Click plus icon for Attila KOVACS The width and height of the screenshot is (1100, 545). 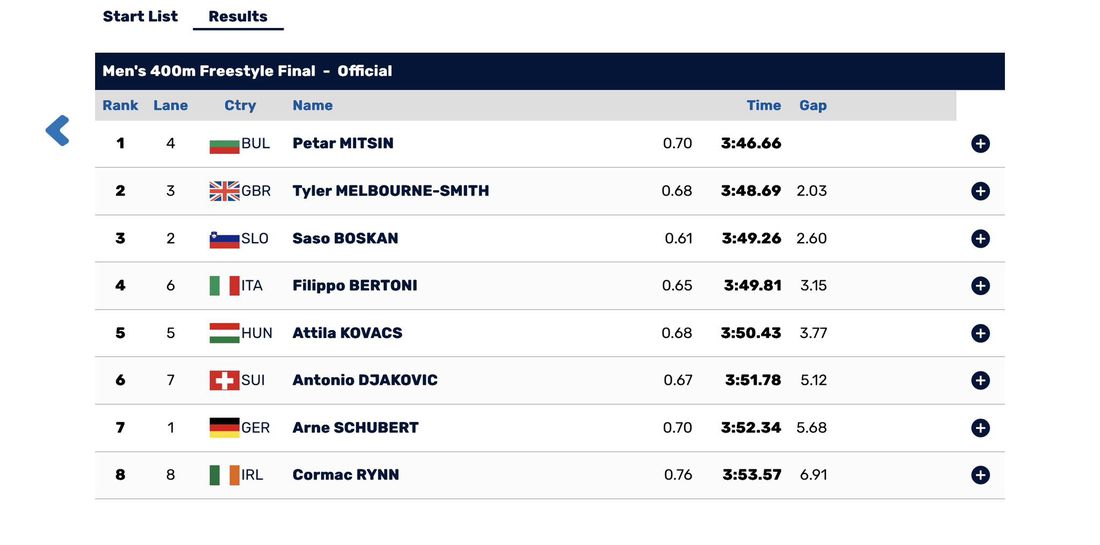pyautogui.click(x=980, y=333)
